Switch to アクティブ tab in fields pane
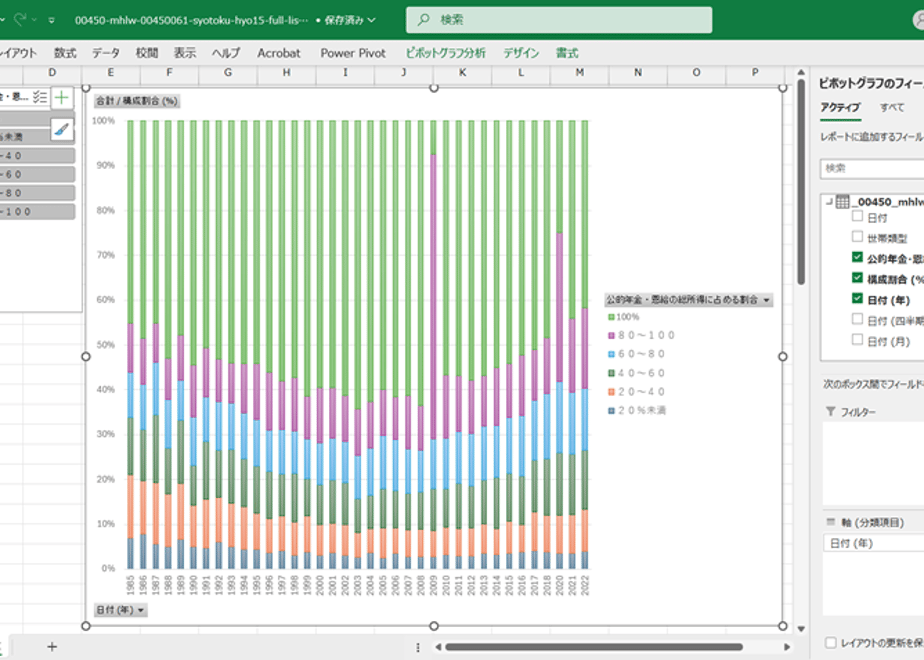 click(840, 108)
